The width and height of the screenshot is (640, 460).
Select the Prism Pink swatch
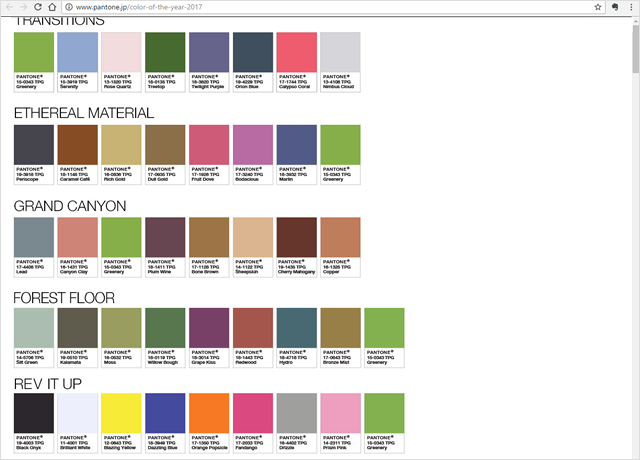(x=339, y=414)
